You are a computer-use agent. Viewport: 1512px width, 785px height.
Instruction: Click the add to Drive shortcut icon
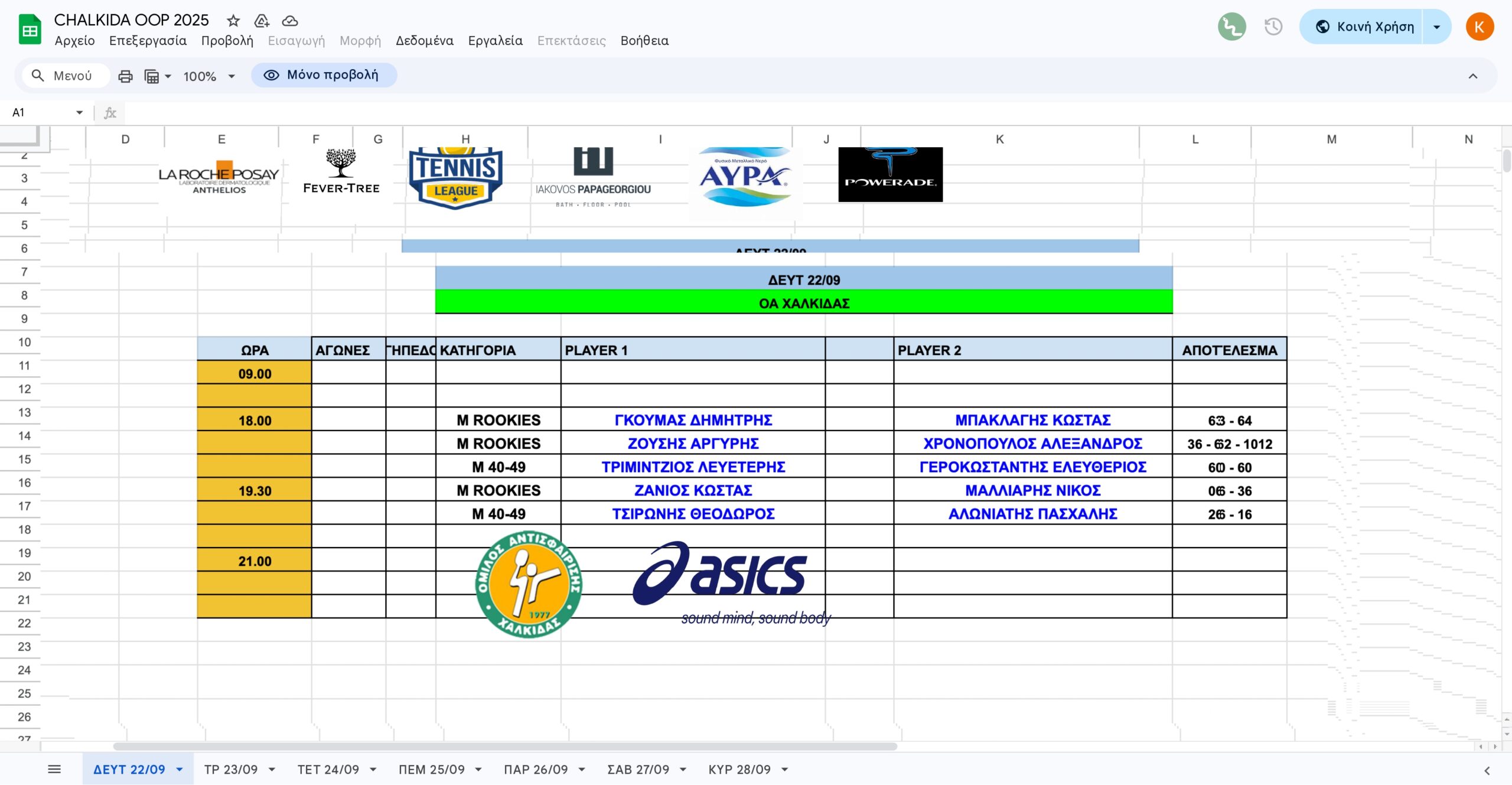coord(262,21)
